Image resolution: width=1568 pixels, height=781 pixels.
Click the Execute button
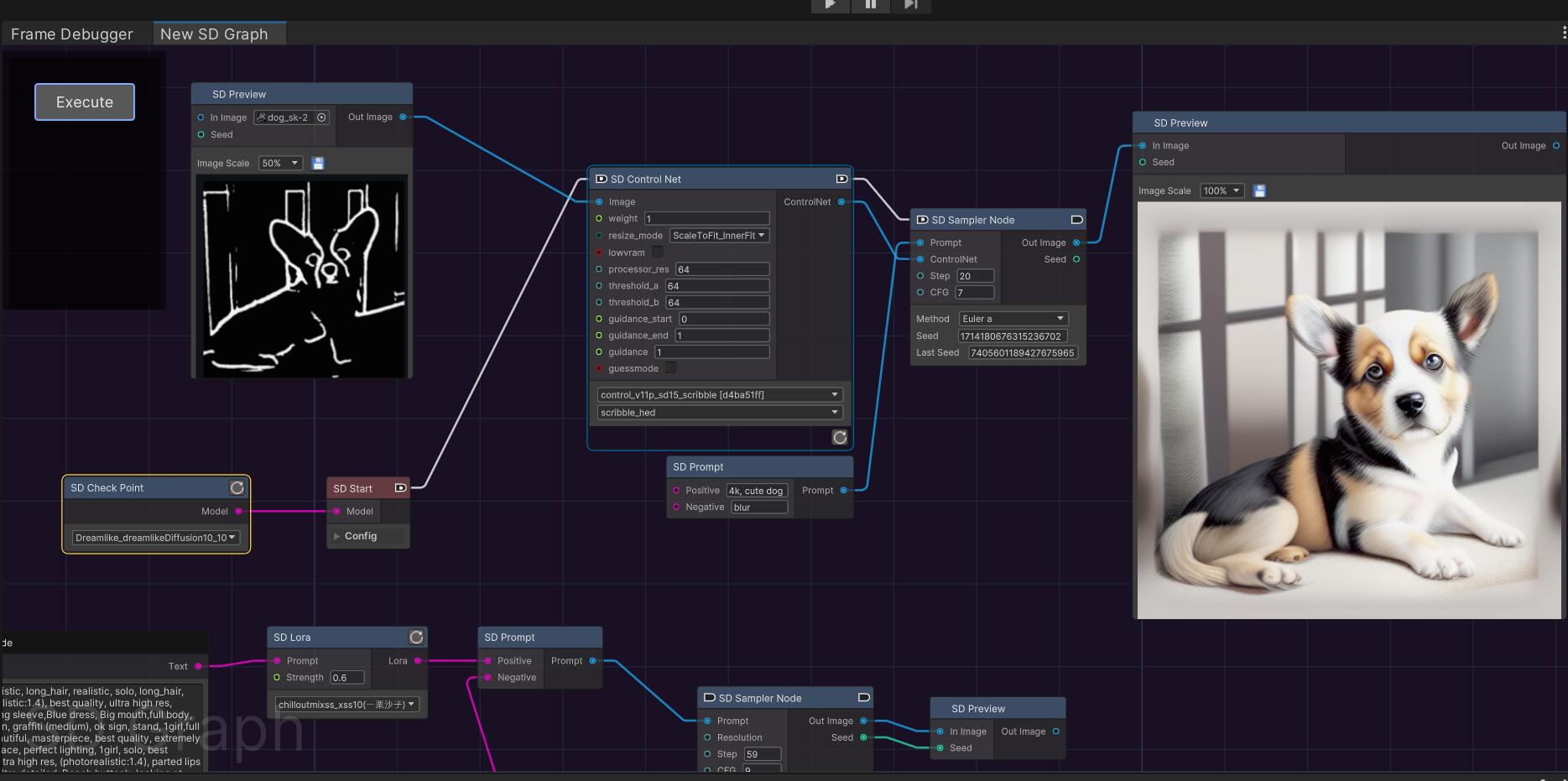(85, 102)
